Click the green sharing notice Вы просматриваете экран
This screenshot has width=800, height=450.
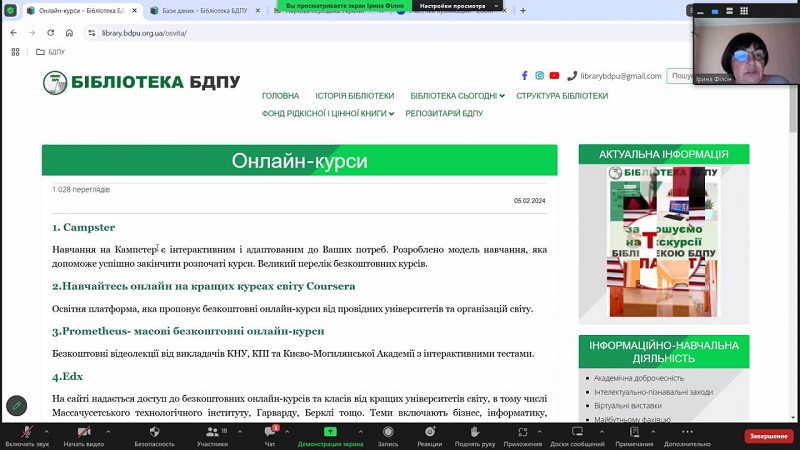(345, 6)
